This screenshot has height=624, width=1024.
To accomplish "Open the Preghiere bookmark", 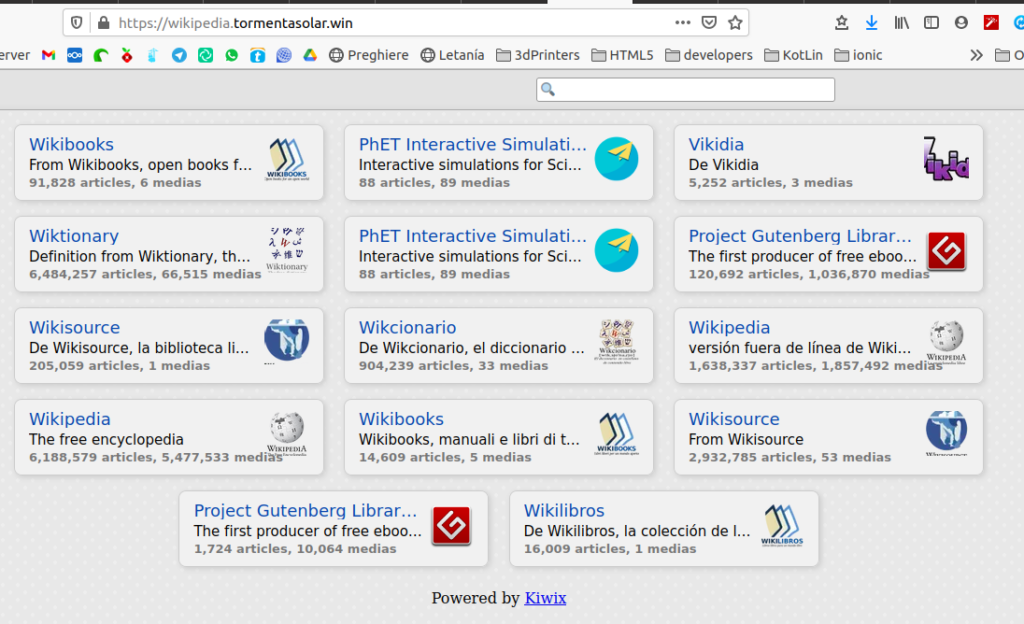I will (369, 55).
